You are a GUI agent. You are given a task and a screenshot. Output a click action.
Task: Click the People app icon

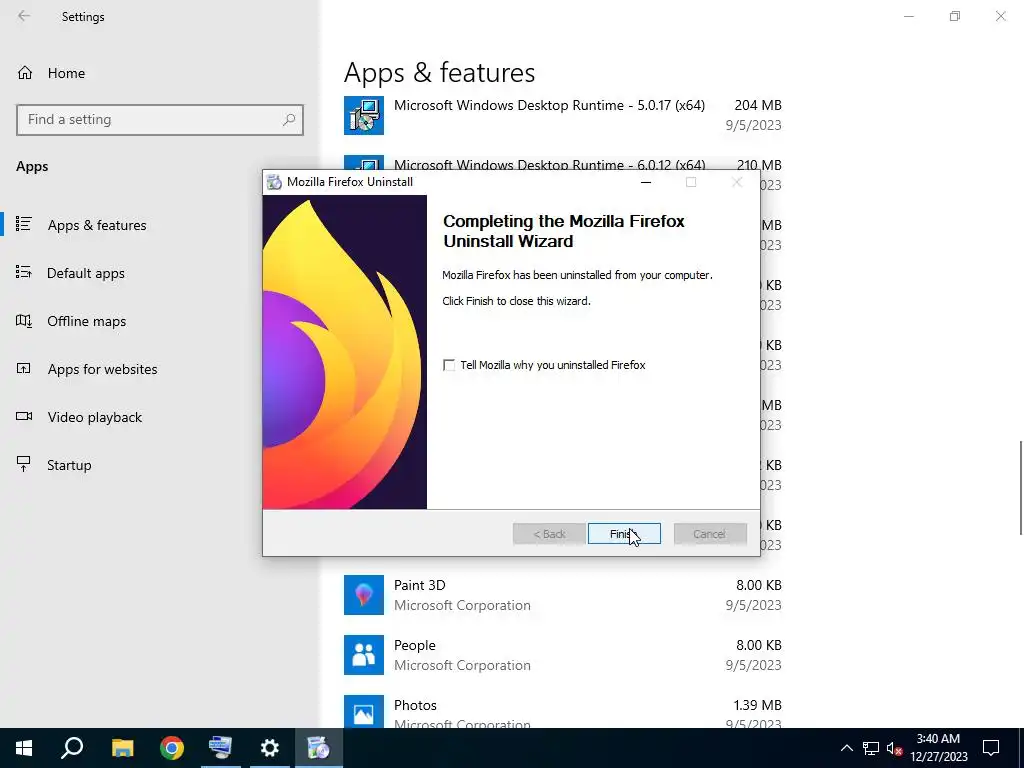[364, 655]
